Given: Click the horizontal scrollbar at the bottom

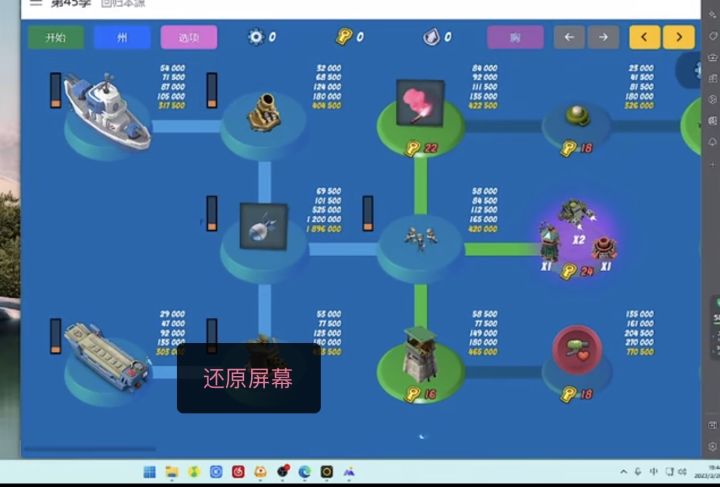Looking at the screenshot, I should pyautogui.click(x=90, y=449).
